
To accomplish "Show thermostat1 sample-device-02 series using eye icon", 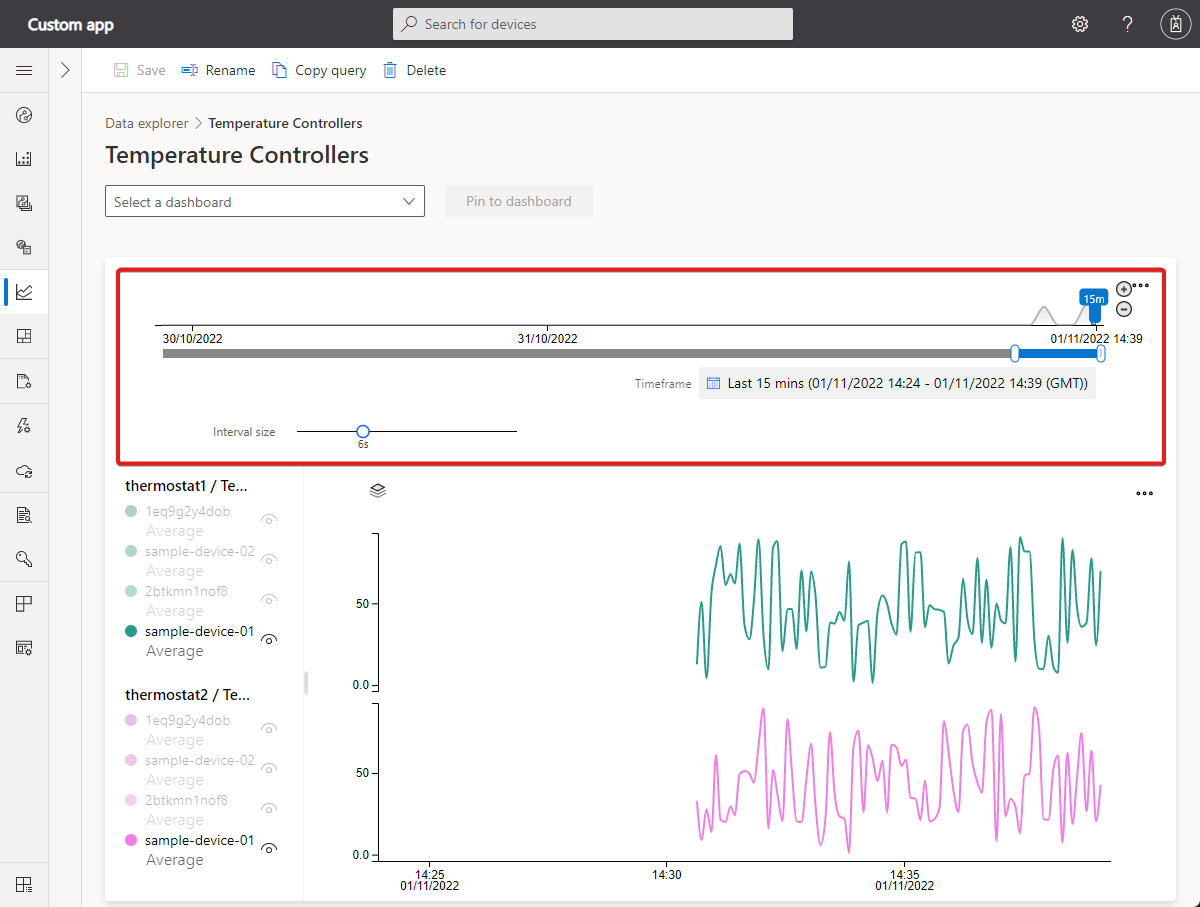I will (268, 560).
